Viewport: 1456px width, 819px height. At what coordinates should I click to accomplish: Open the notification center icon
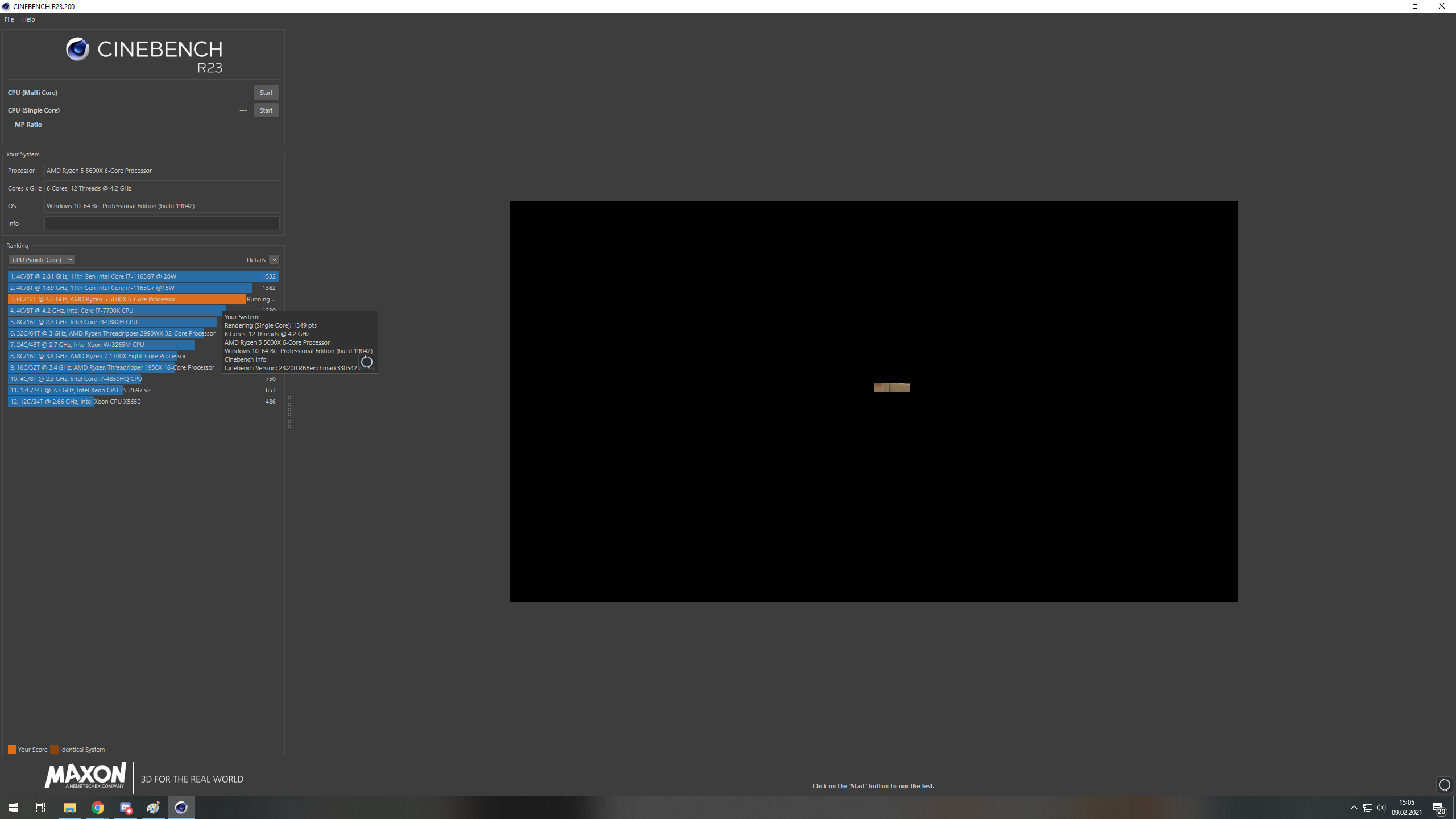1438,808
